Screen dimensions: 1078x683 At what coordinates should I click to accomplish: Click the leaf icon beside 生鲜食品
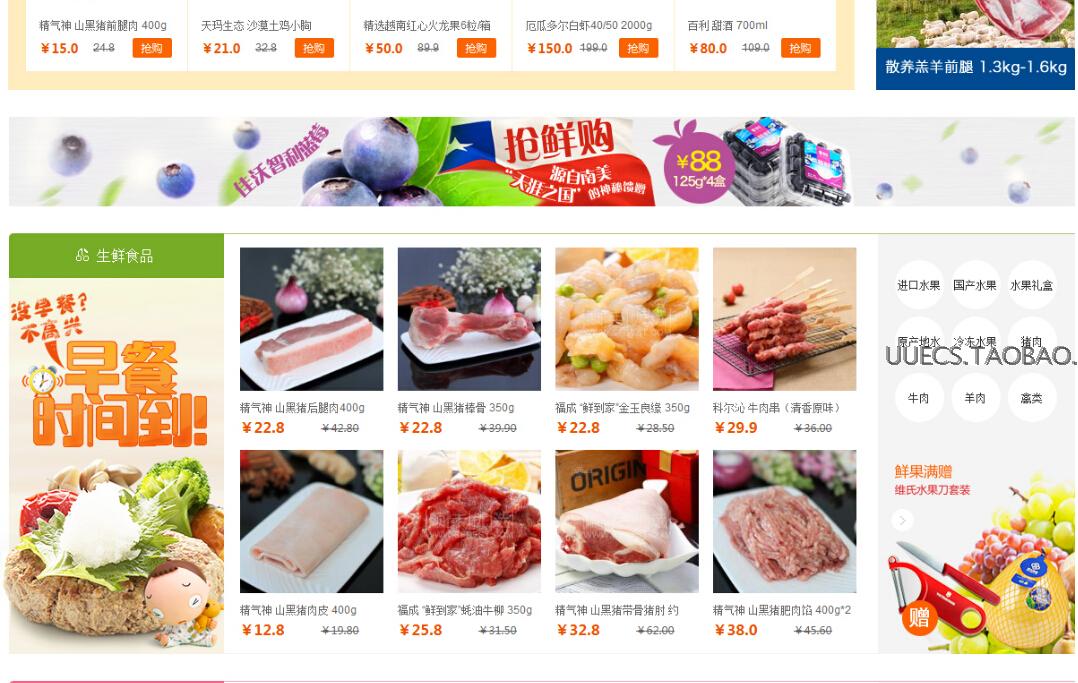[82, 255]
